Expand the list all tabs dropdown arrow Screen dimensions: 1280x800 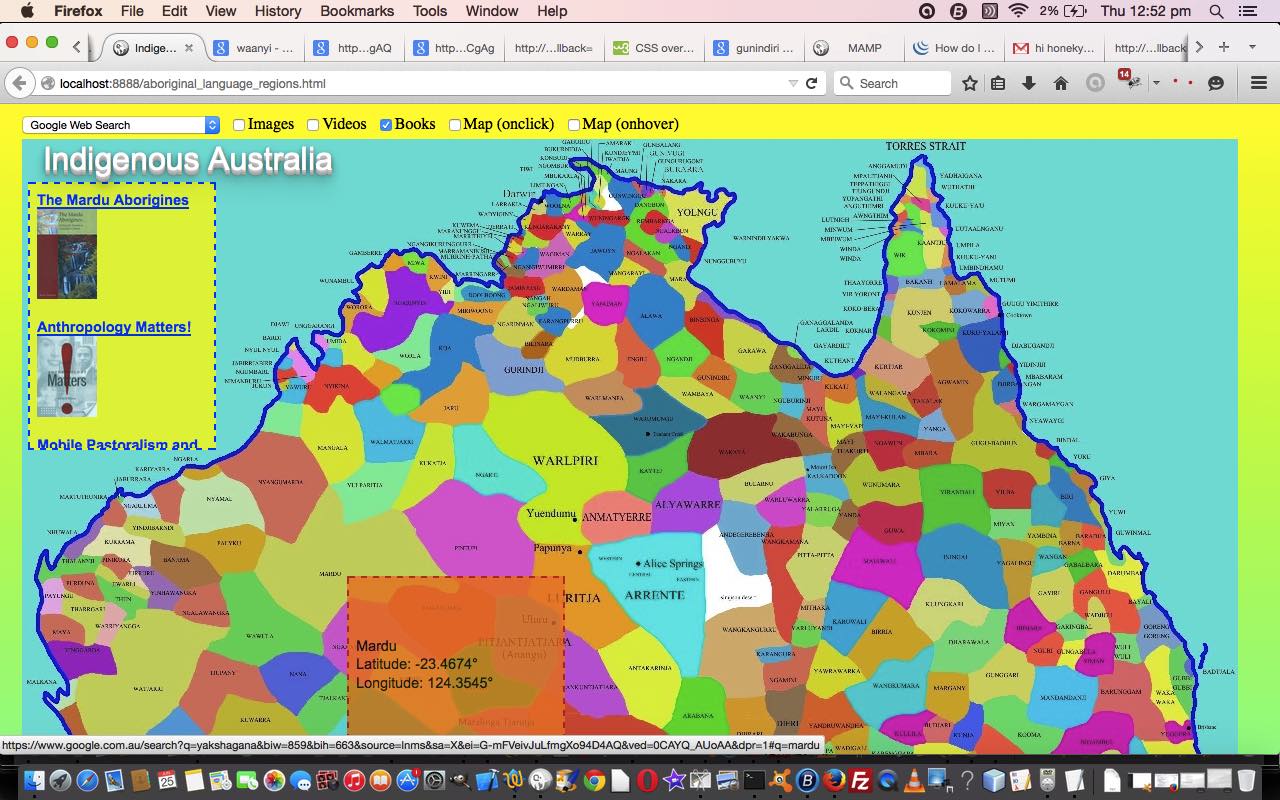coord(1252,47)
